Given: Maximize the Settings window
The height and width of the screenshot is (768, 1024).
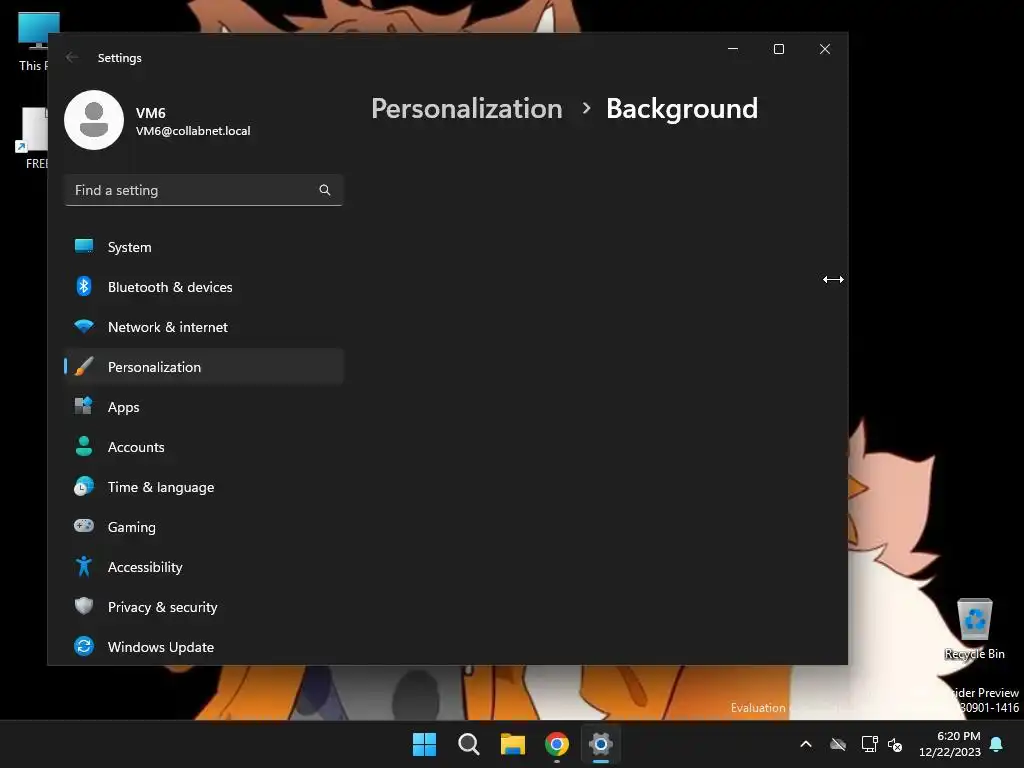Looking at the screenshot, I should pos(778,49).
